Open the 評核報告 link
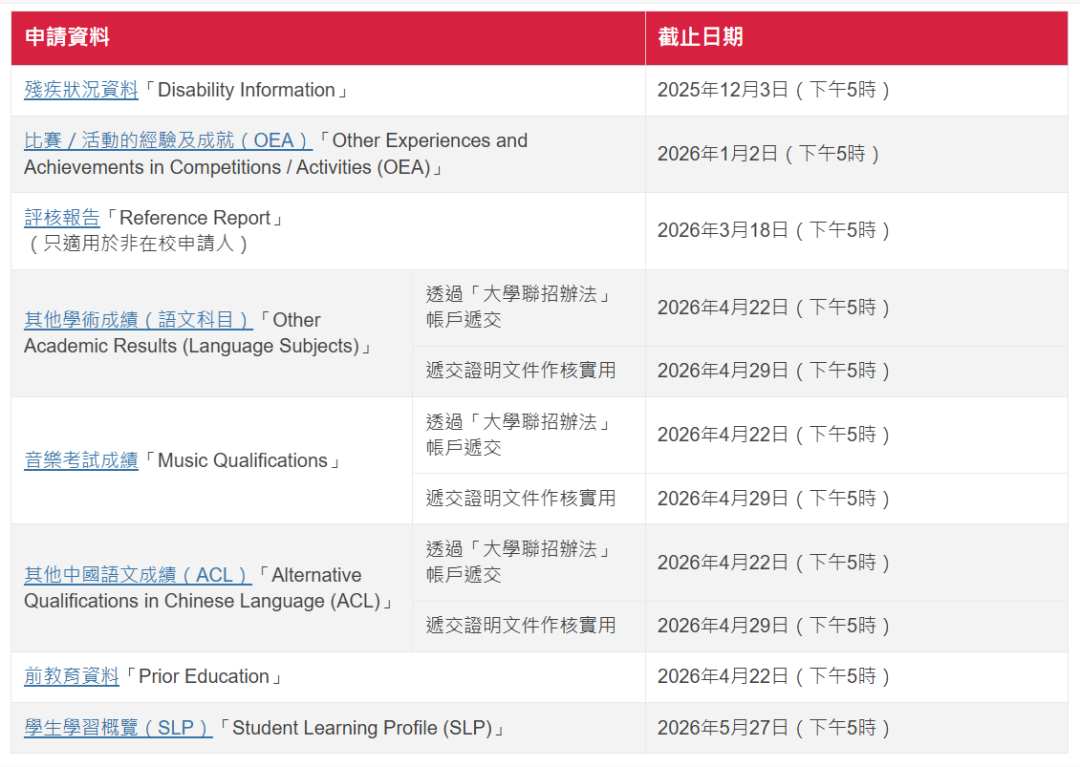 (62, 218)
